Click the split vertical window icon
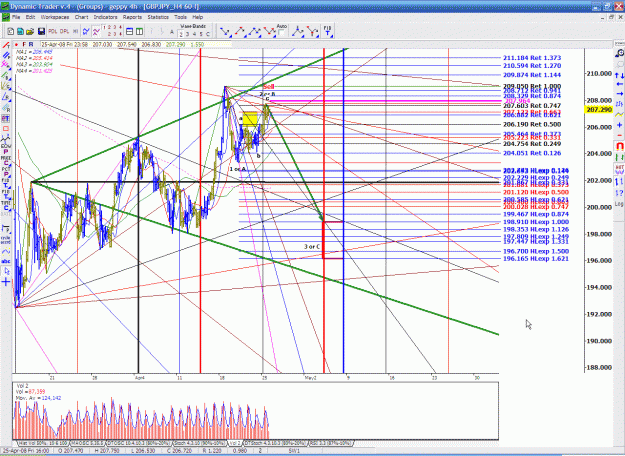This screenshot has width=625, height=456. 139,31
